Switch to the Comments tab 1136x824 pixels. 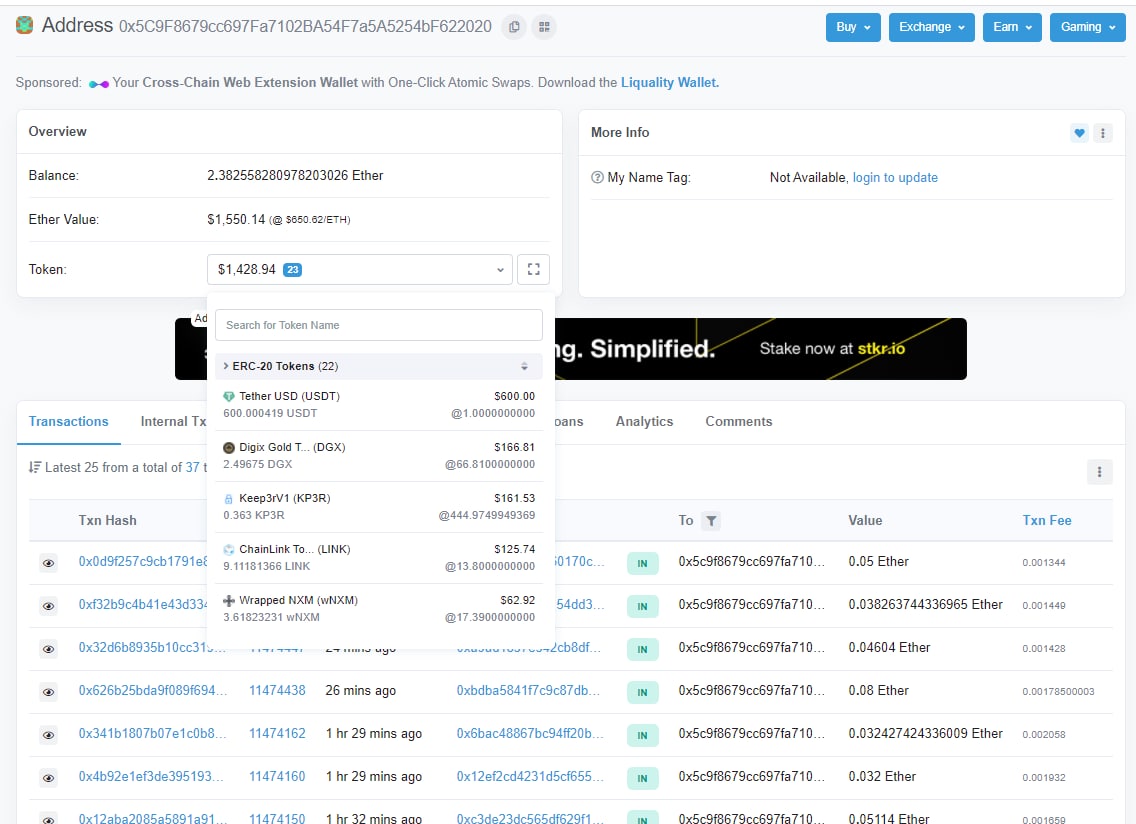pyautogui.click(x=739, y=421)
